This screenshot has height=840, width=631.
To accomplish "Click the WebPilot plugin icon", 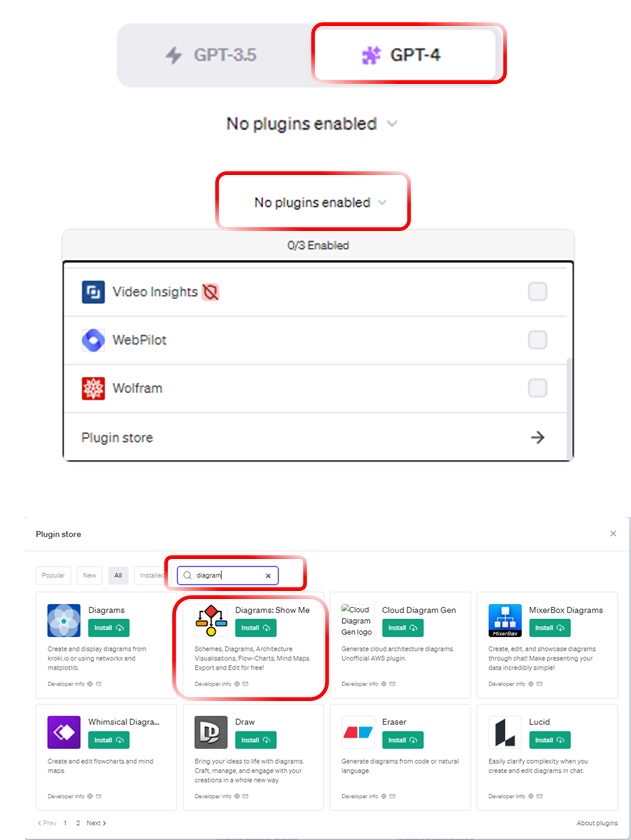I will point(93,340).
